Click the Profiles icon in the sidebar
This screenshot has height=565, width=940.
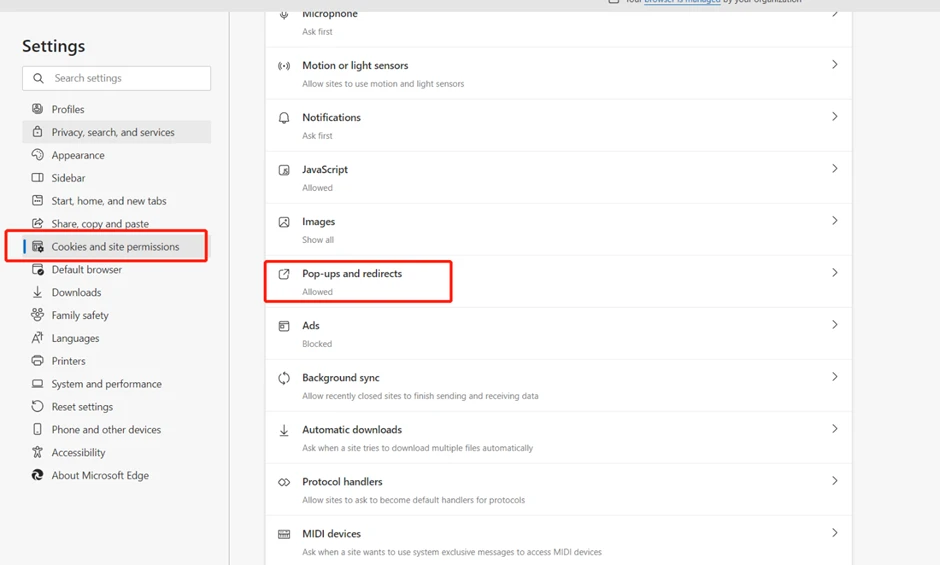click(37, 109)
